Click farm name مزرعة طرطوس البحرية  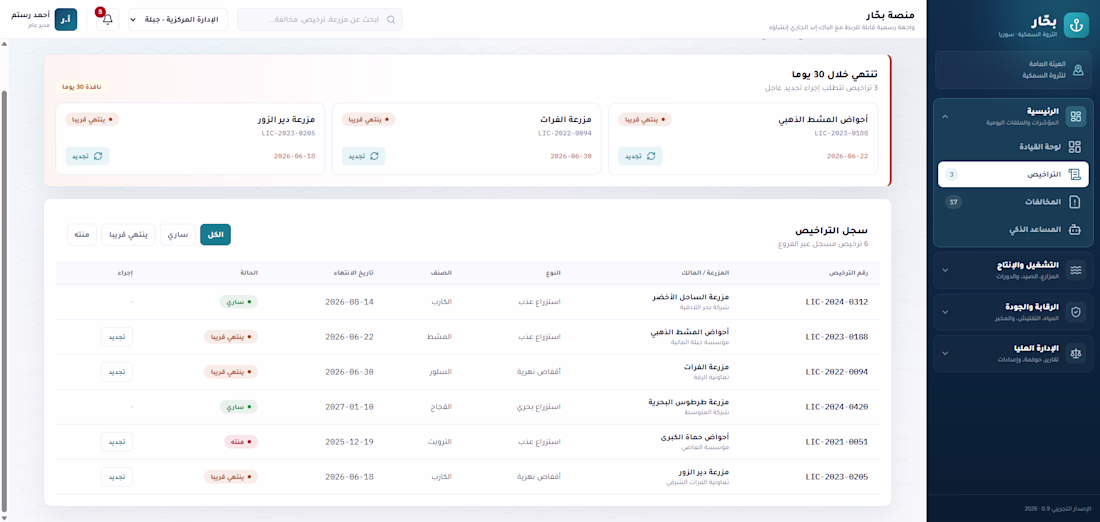click(689, 402)
